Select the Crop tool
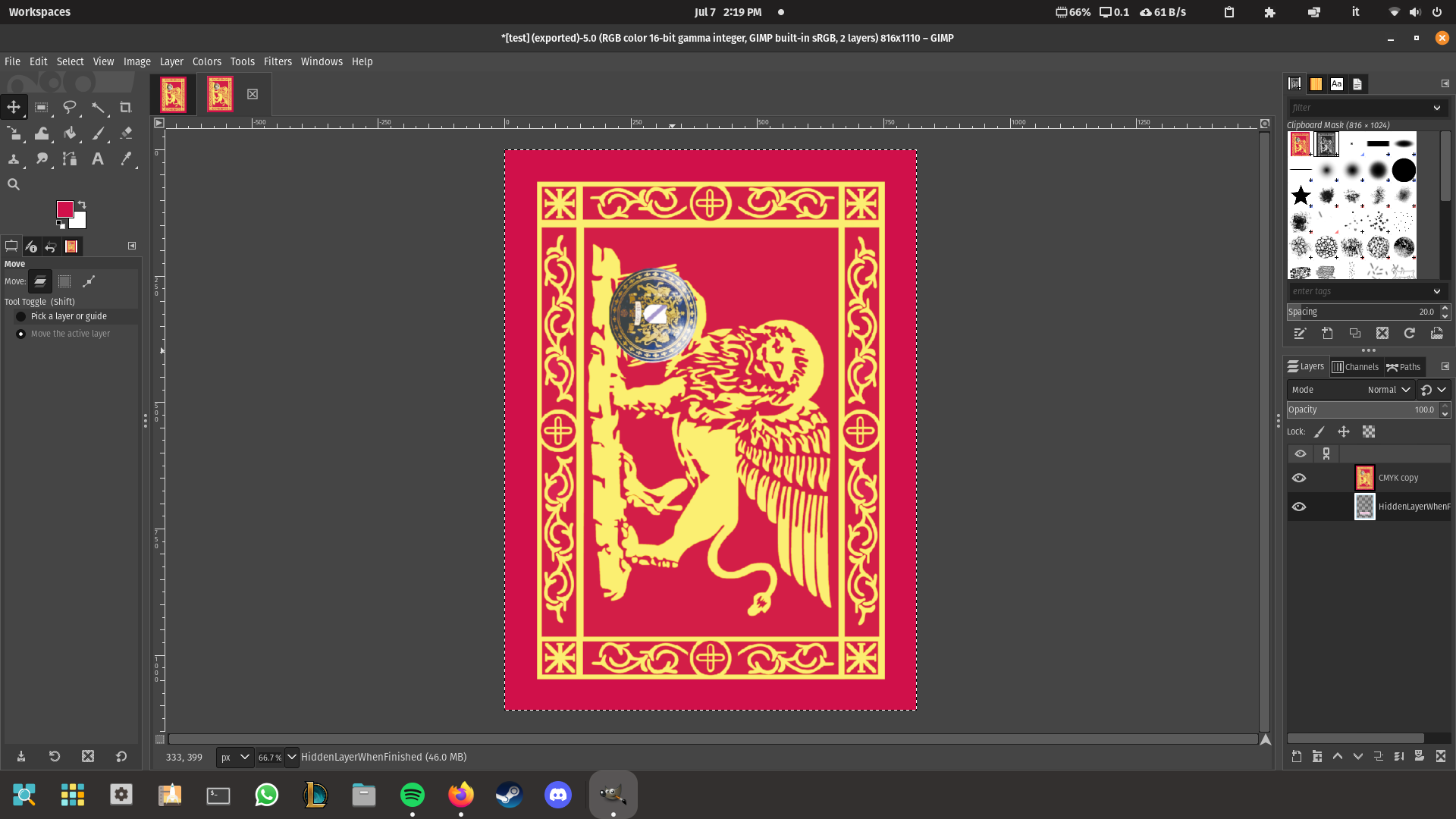 click(x=126, y=108)
